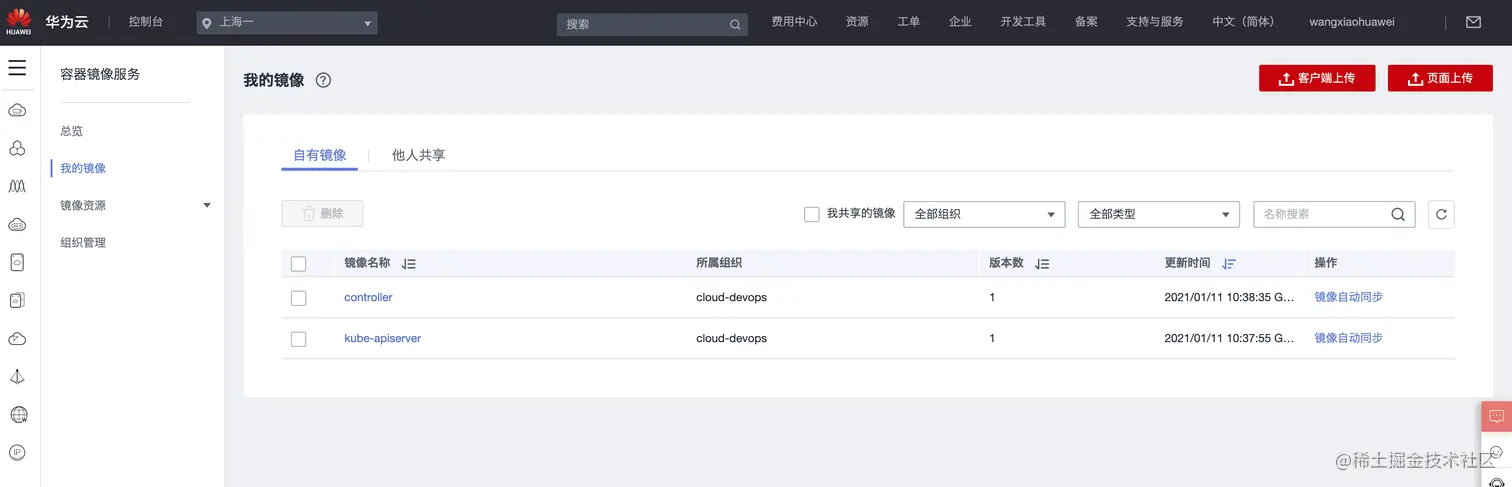Open 企业 in the top menu
This screenshot has width=1512, height=487.
[960, 21]
